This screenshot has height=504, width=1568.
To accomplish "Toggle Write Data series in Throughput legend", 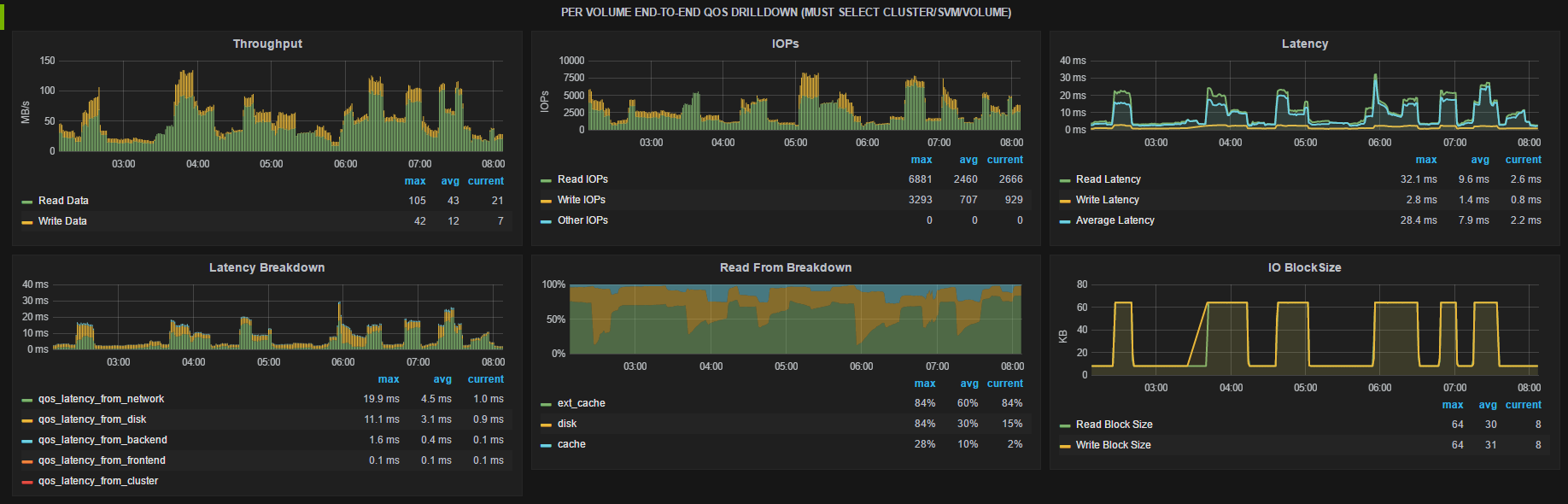I will click(x=62, y=221).
